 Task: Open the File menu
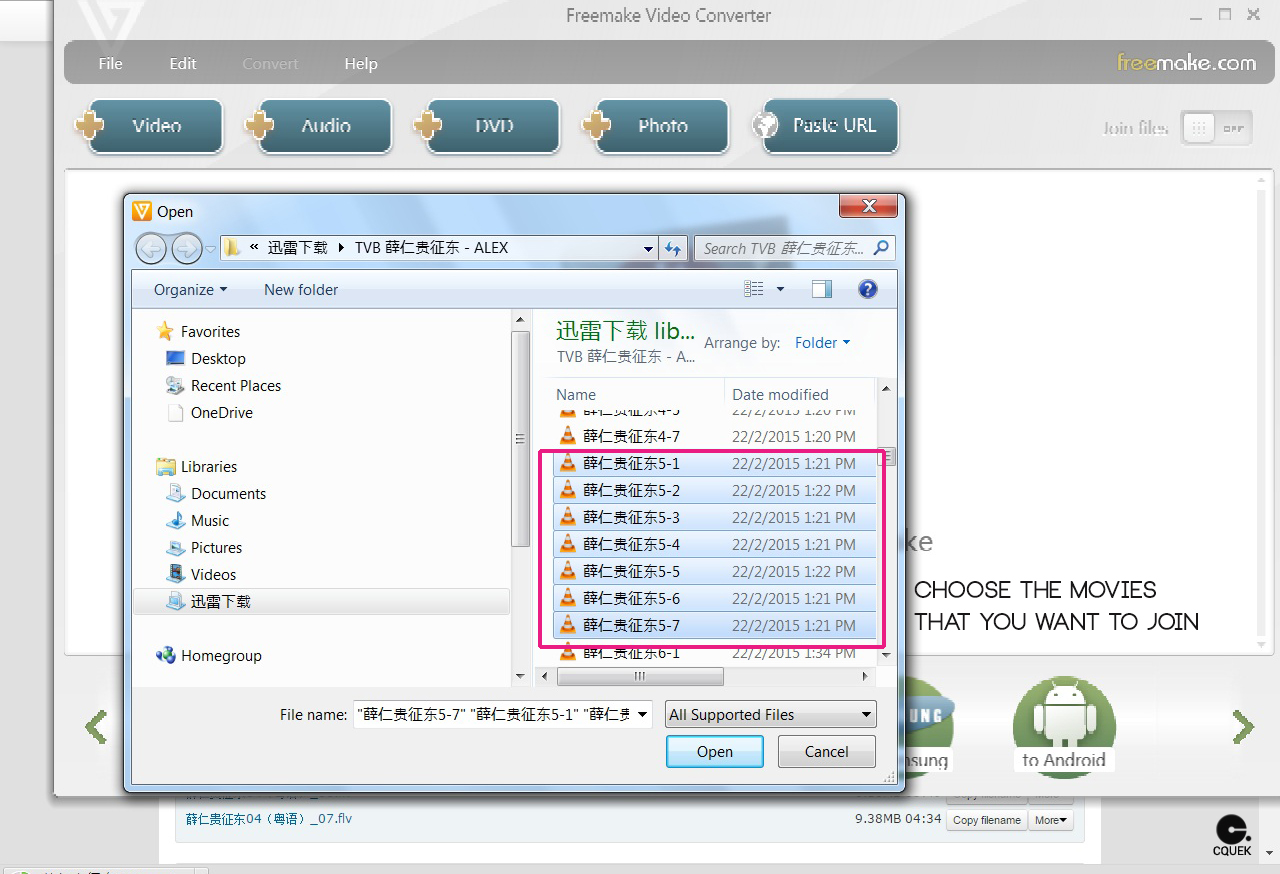[x=110, y=63]
